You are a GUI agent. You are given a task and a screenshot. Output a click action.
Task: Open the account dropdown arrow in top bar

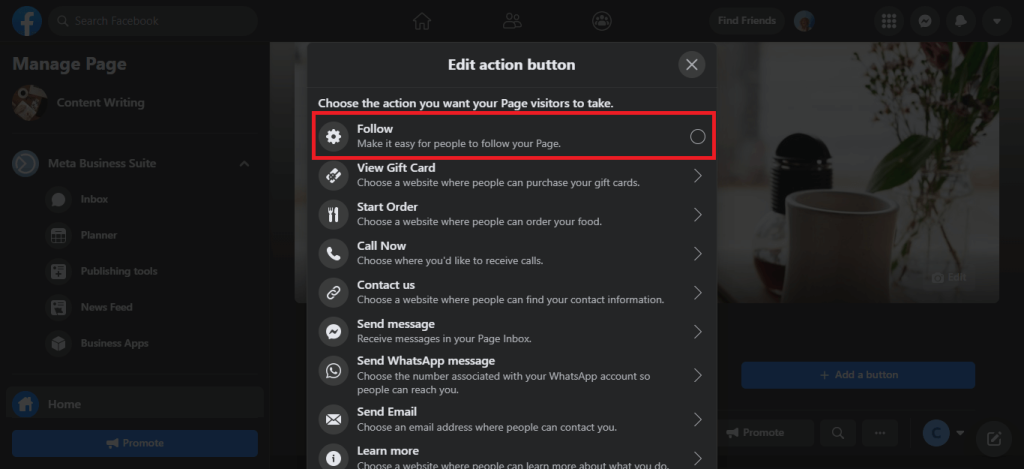(x=997, y=21)
